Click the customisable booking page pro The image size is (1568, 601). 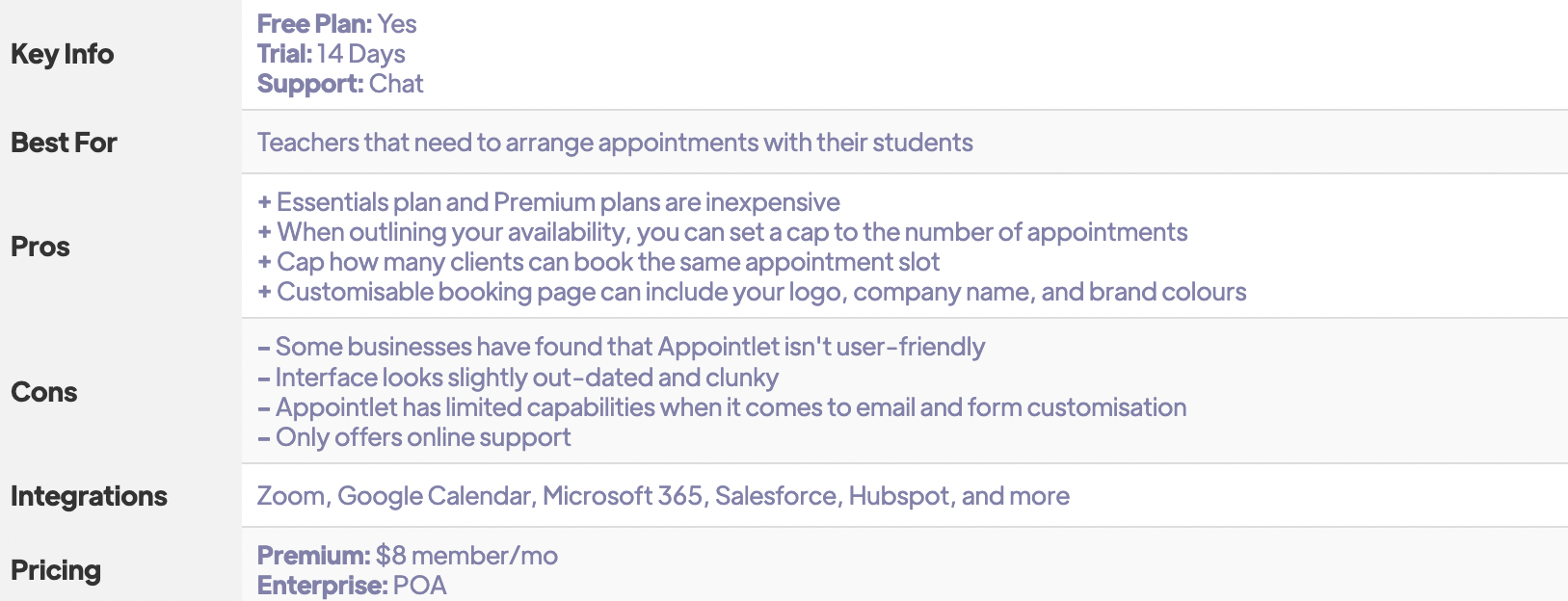point(752,292)
